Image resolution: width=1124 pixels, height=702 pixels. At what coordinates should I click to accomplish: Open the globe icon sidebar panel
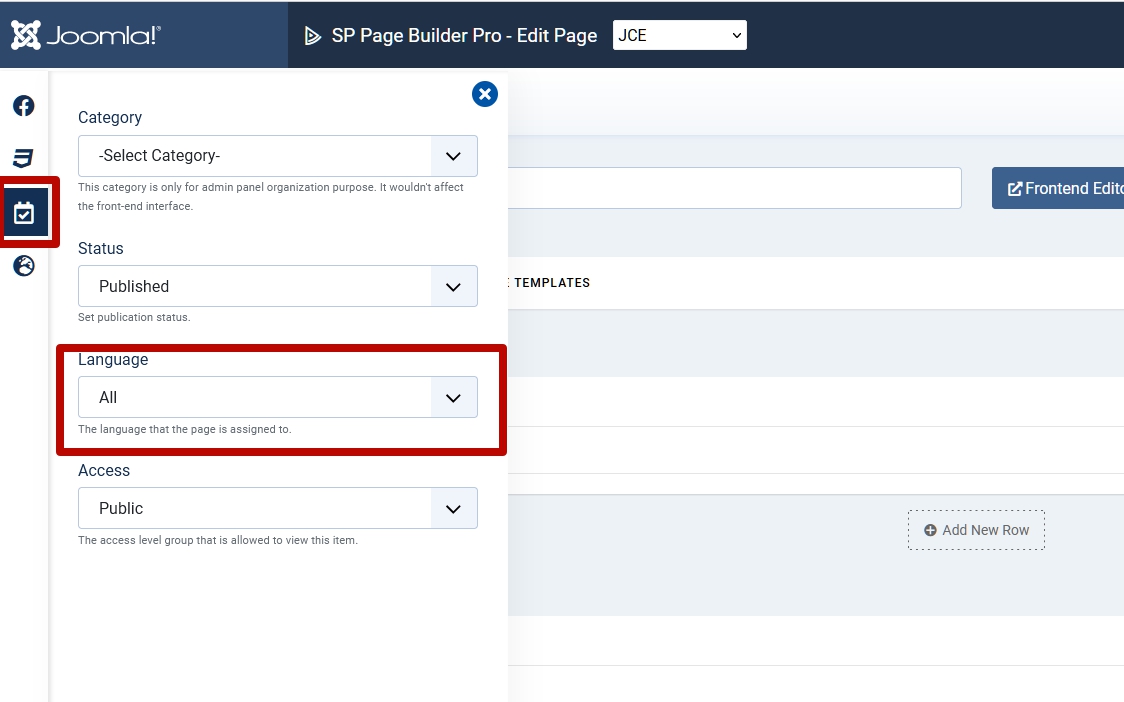(24, 266)
